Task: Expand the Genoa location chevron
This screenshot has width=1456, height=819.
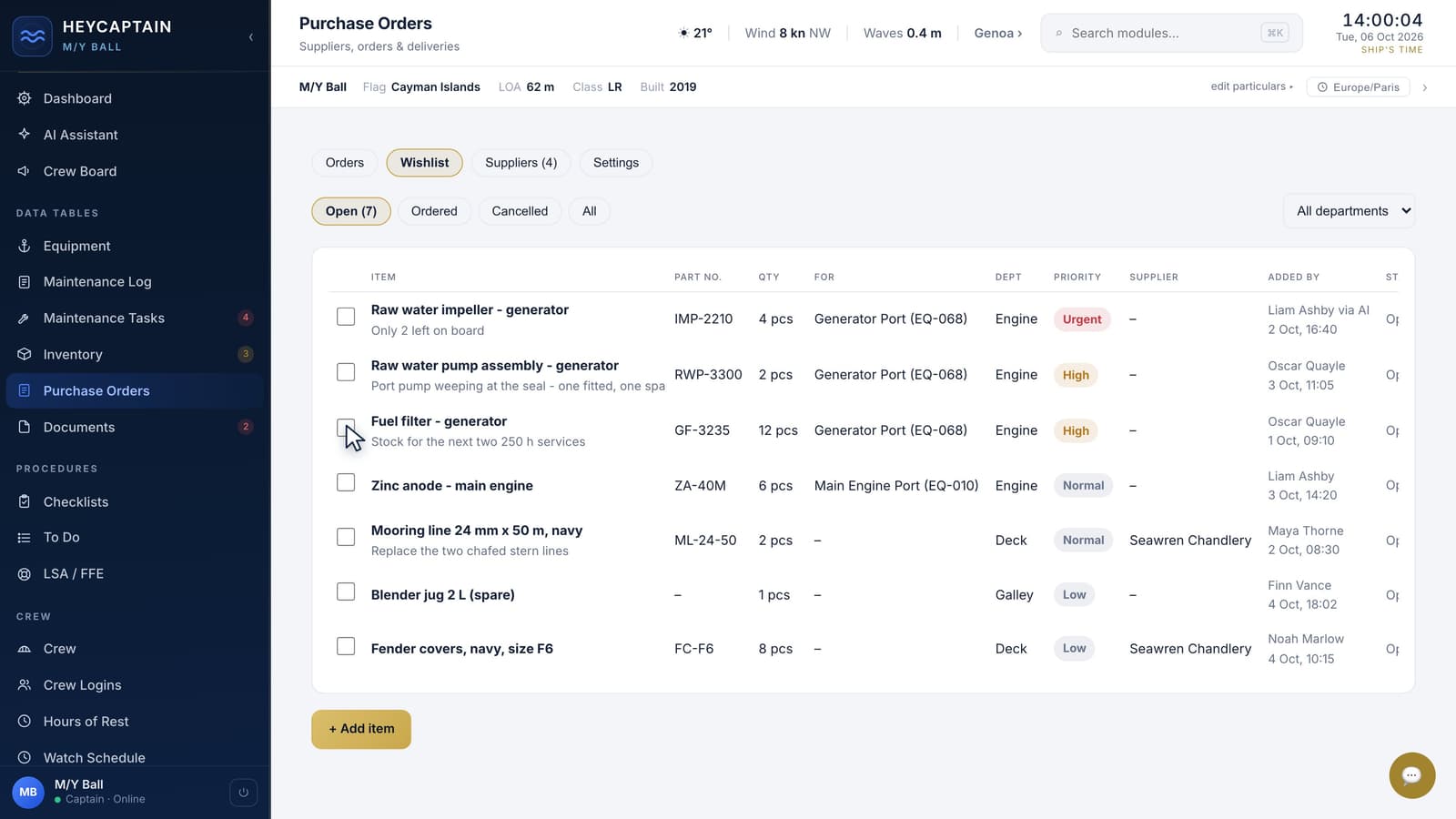Action: pos(1019,34)
